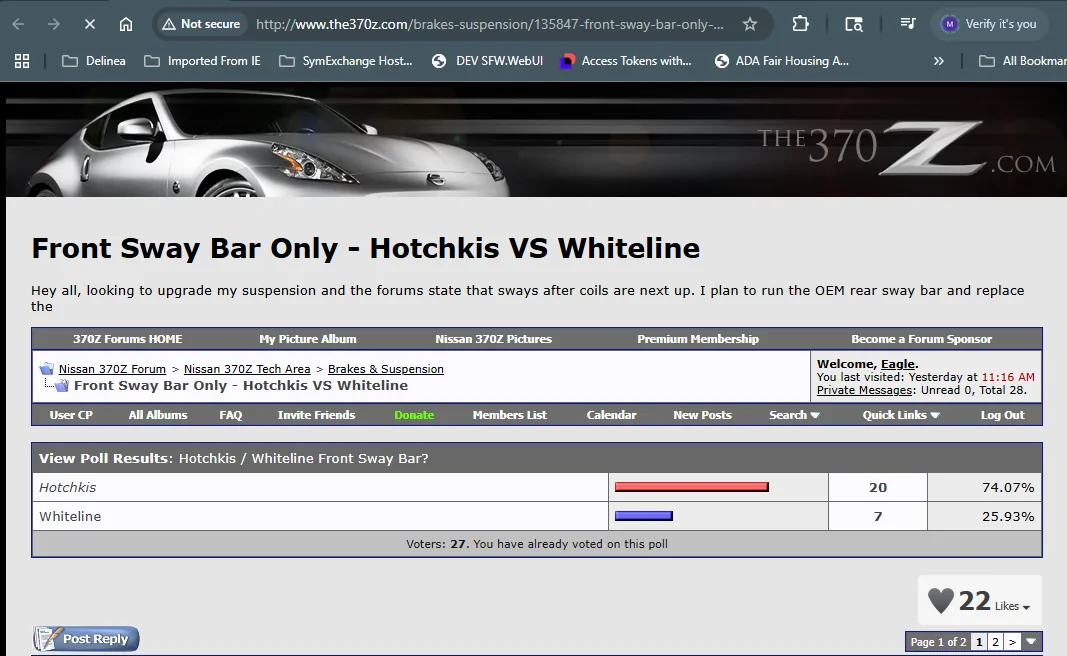
Task: Click the Hotchkis poll option text
Action: (x=67, y=487)
